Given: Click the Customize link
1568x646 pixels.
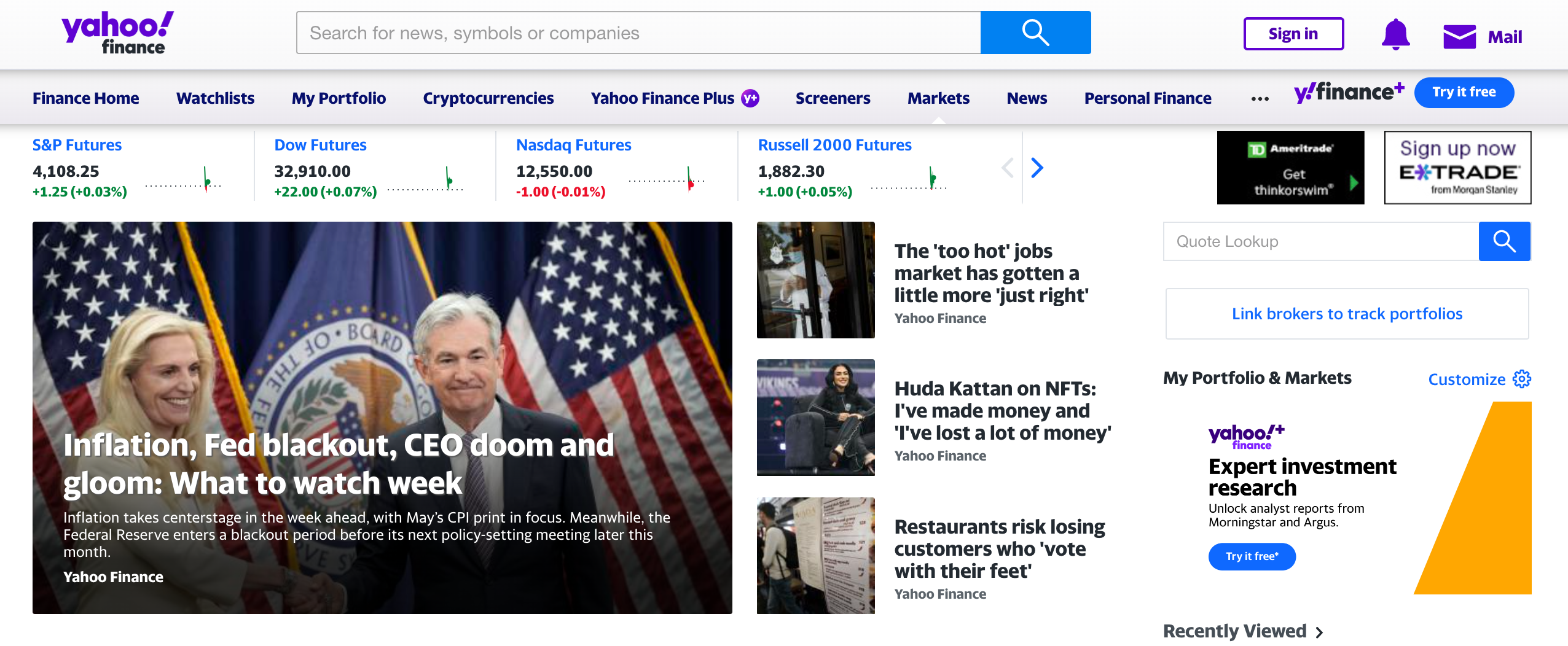Looking at the screenshot, I should click(1467, 379).
